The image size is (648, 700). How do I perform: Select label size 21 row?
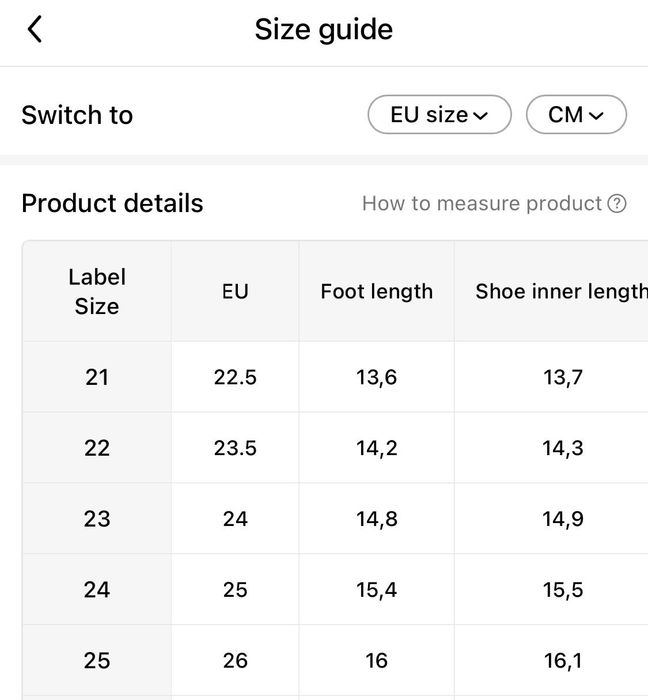[x=97, y=377]
